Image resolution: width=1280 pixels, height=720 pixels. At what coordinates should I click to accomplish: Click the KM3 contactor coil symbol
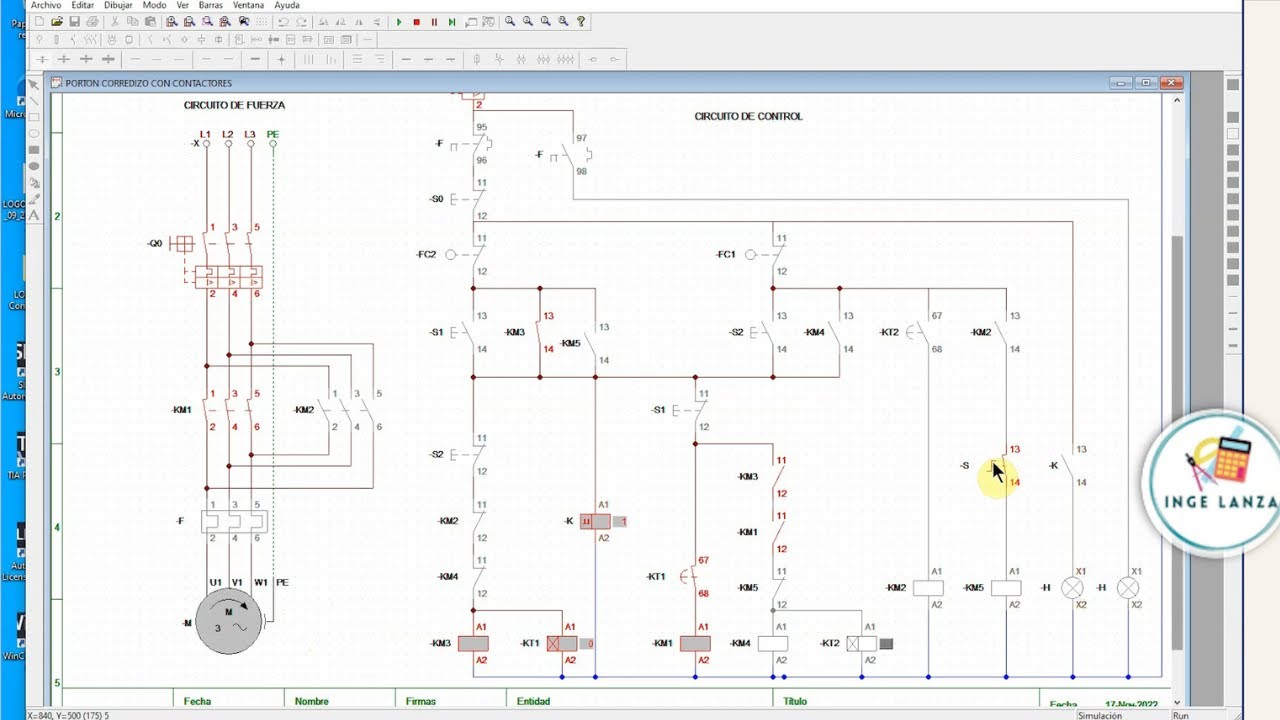click(473, 643)
